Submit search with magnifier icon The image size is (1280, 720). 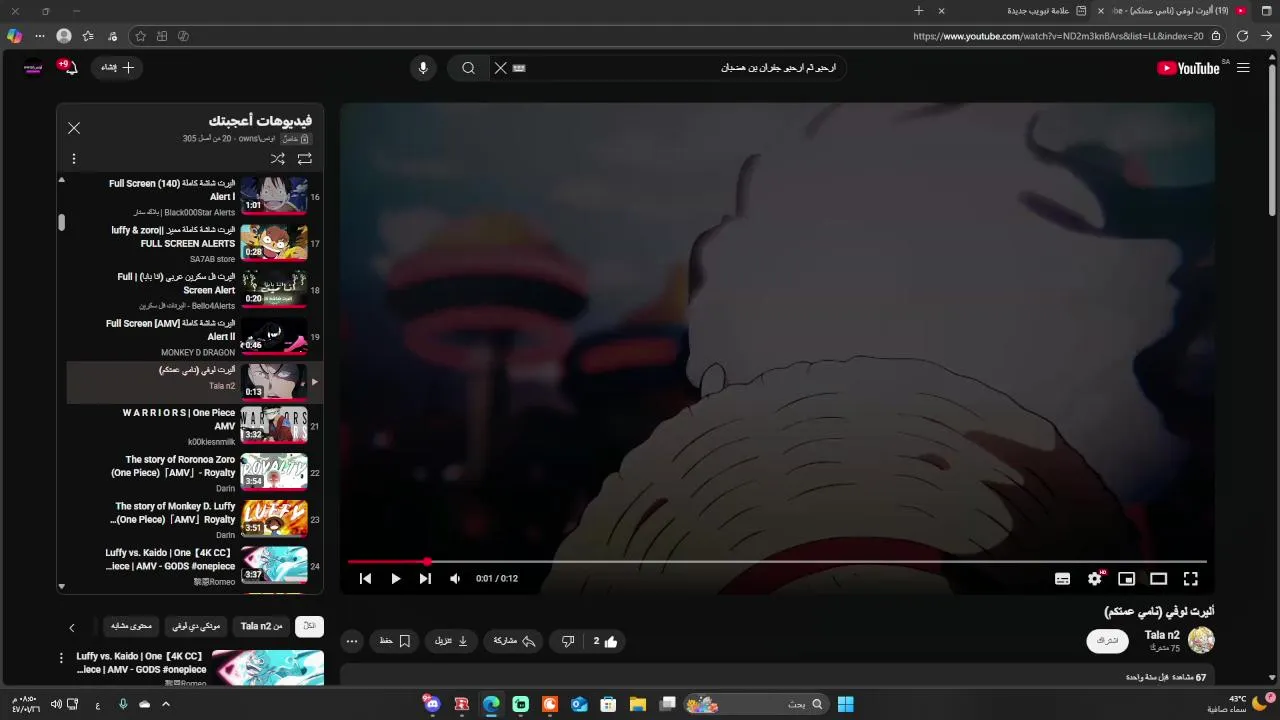point(468,68)
